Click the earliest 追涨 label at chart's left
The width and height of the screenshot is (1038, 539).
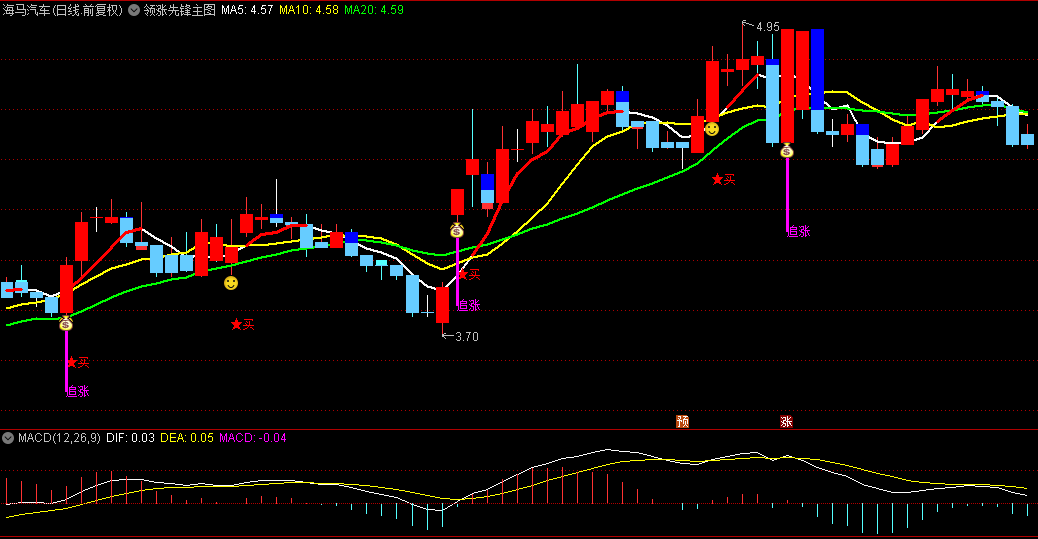[77, 391]
